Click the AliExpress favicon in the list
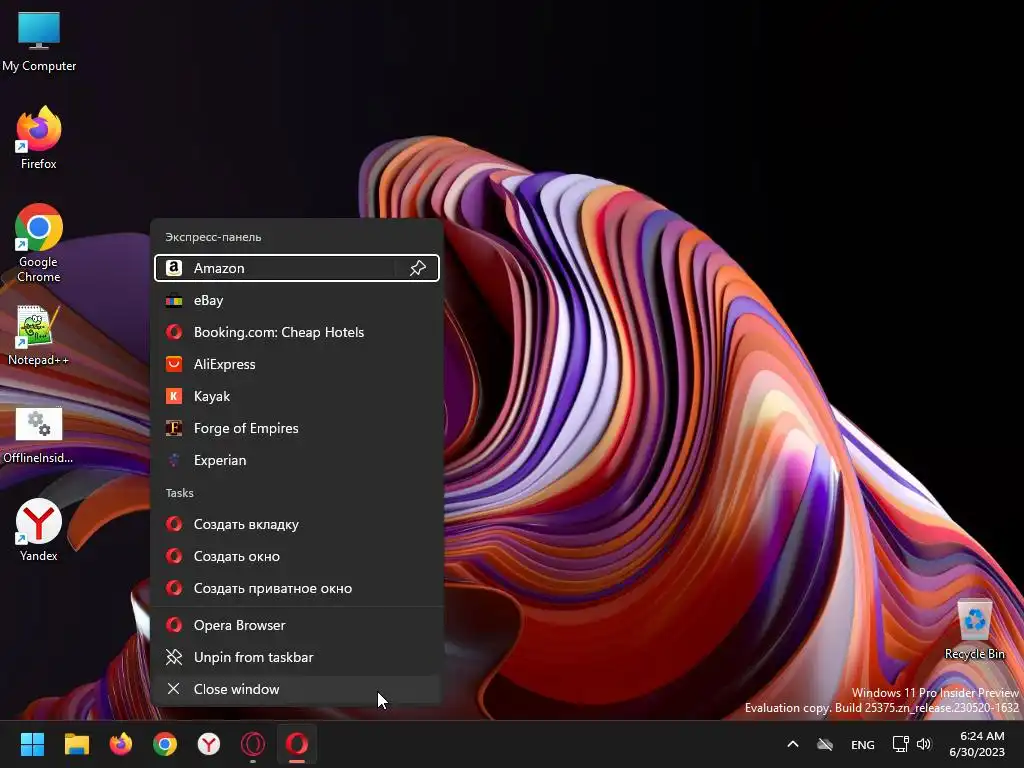Image resolution: width=1024 pixels, height=768 pixels. 174,364
